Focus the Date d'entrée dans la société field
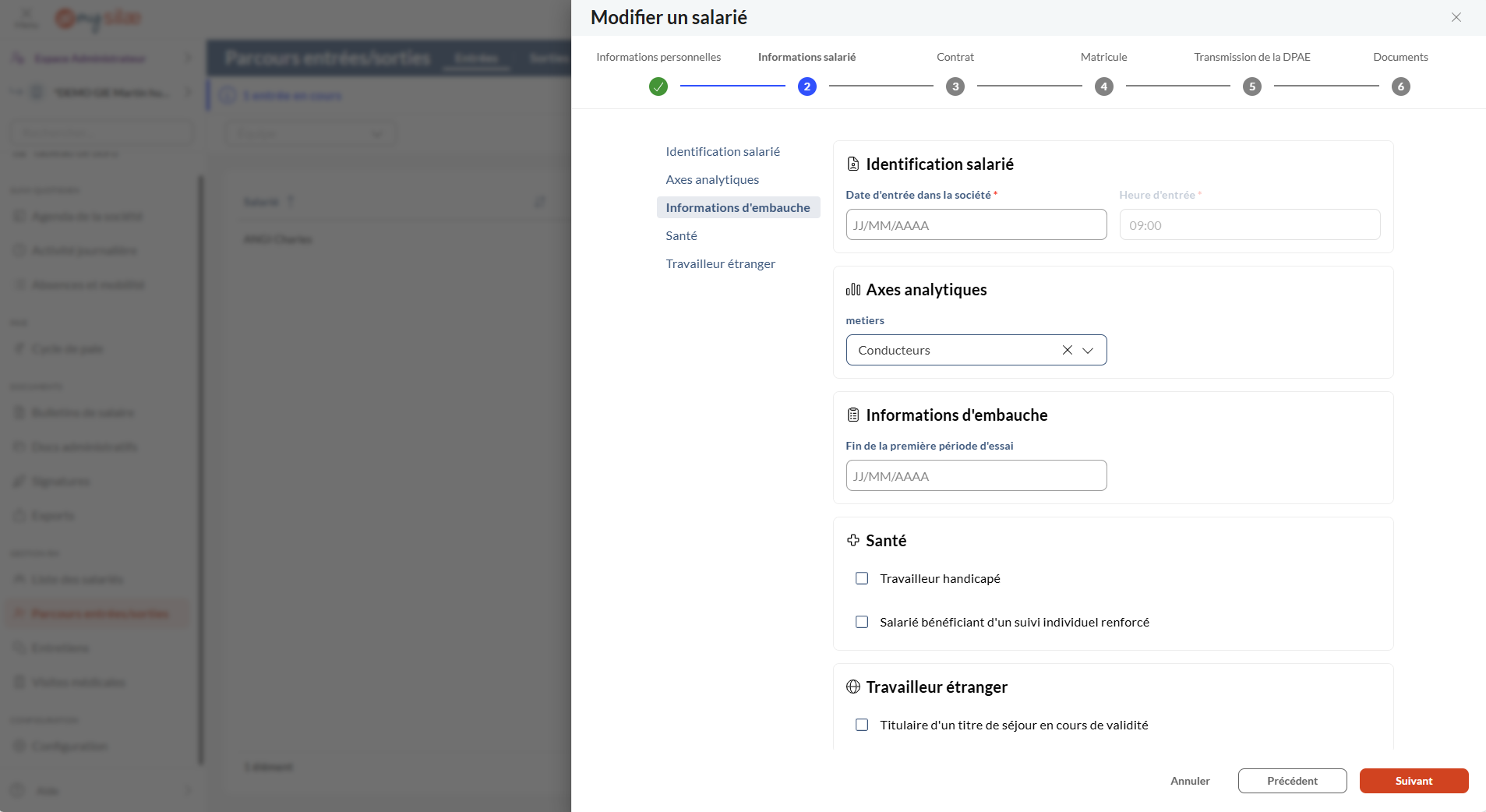Screen dimensions: 1486x812 tap(976, 225)
